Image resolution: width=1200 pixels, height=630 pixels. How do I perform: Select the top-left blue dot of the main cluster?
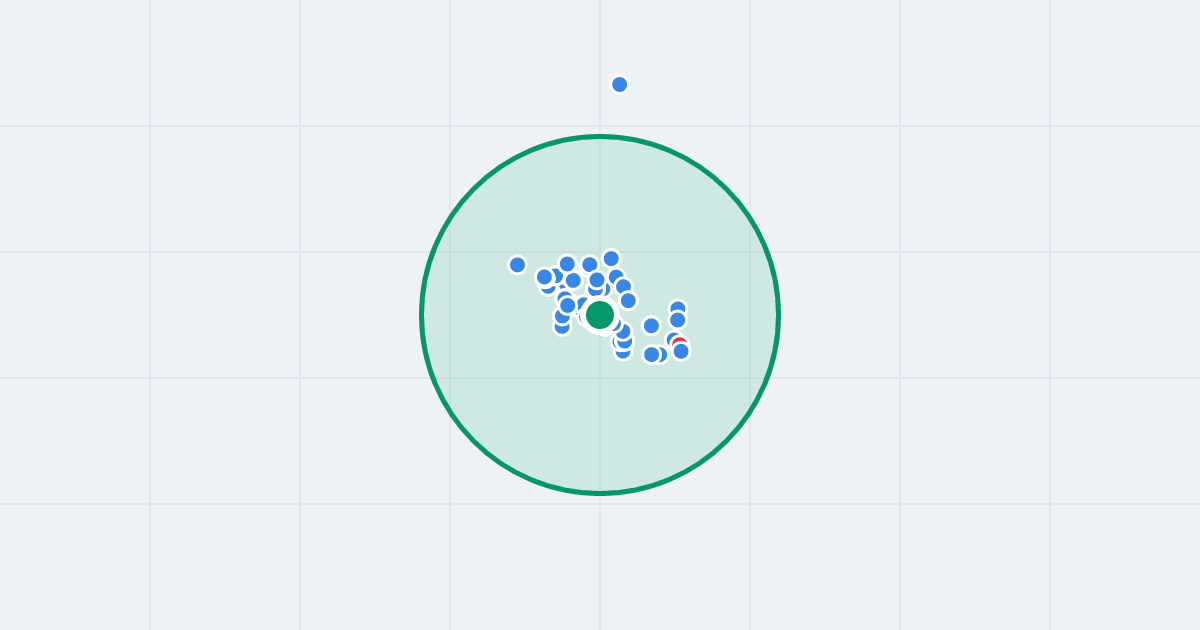(567, 264)
